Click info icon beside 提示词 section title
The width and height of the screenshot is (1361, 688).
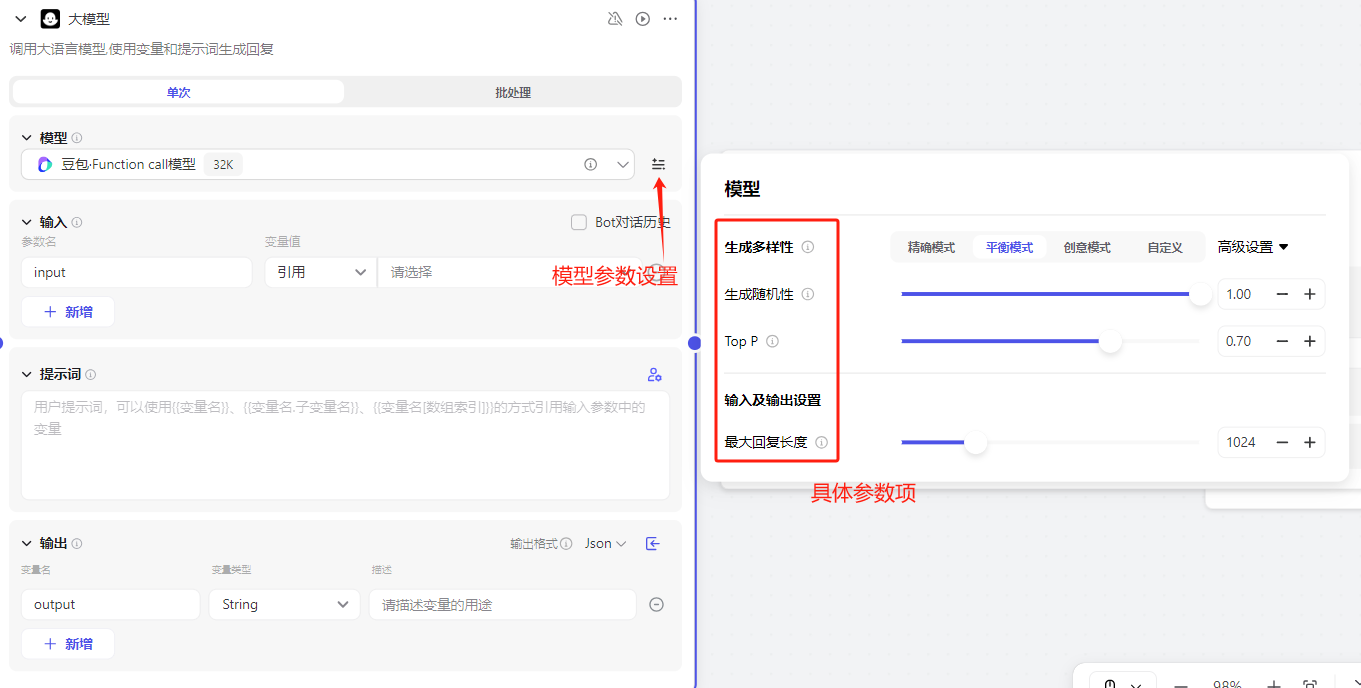tap(91, 374)
